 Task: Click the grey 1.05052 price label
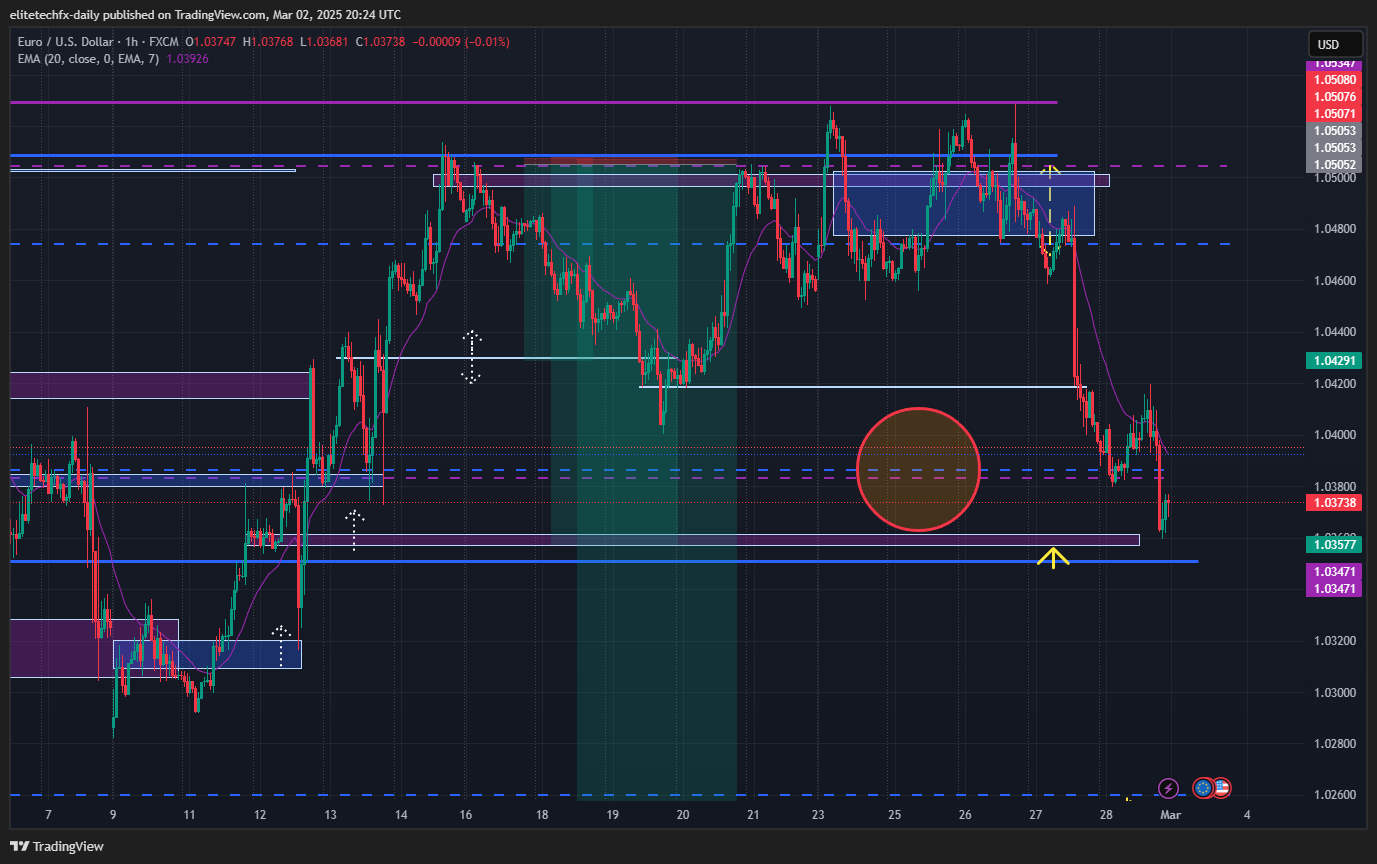pyautogui.click(x=1334, y=165)
